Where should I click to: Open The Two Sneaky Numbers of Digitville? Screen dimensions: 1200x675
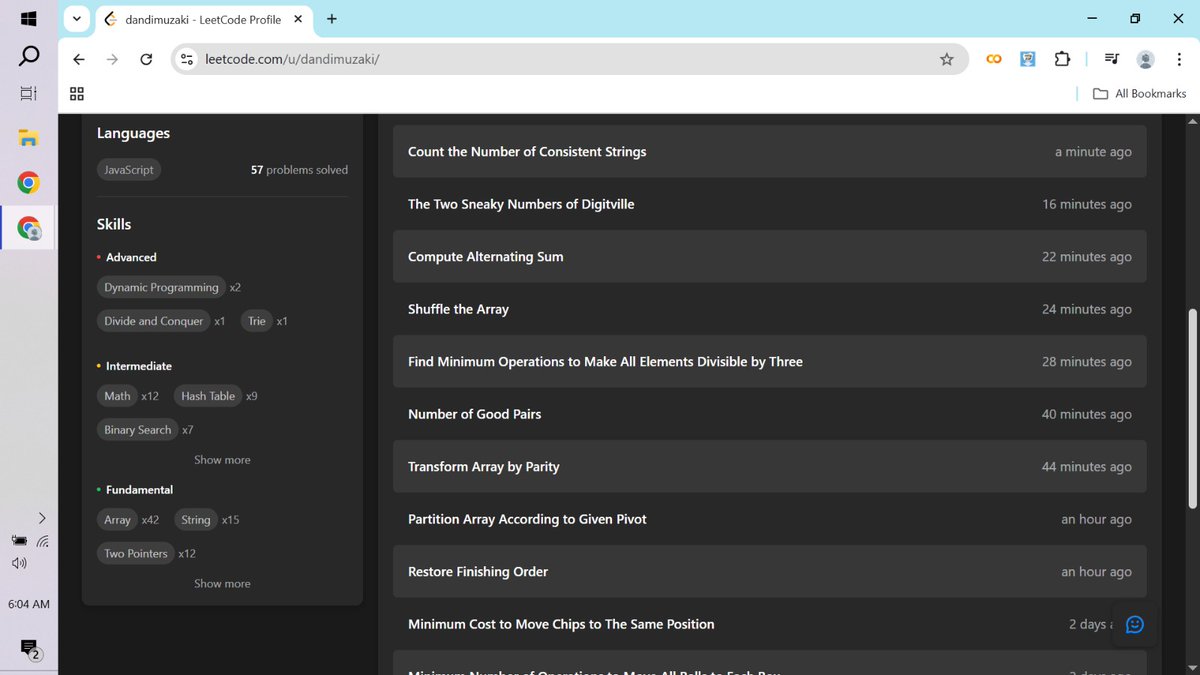(769, 204)
